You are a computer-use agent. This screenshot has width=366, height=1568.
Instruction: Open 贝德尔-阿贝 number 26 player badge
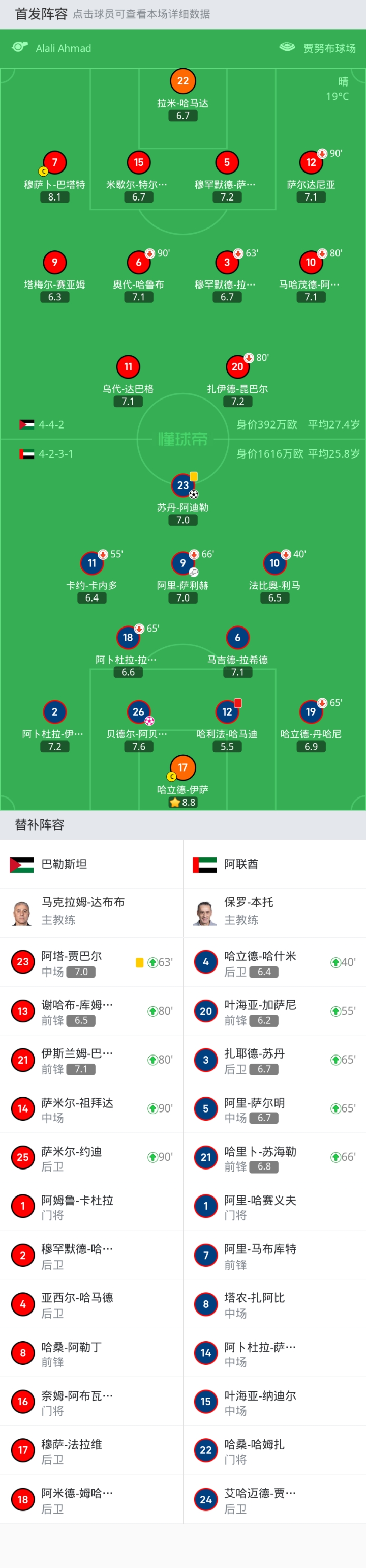click(139, 711)
